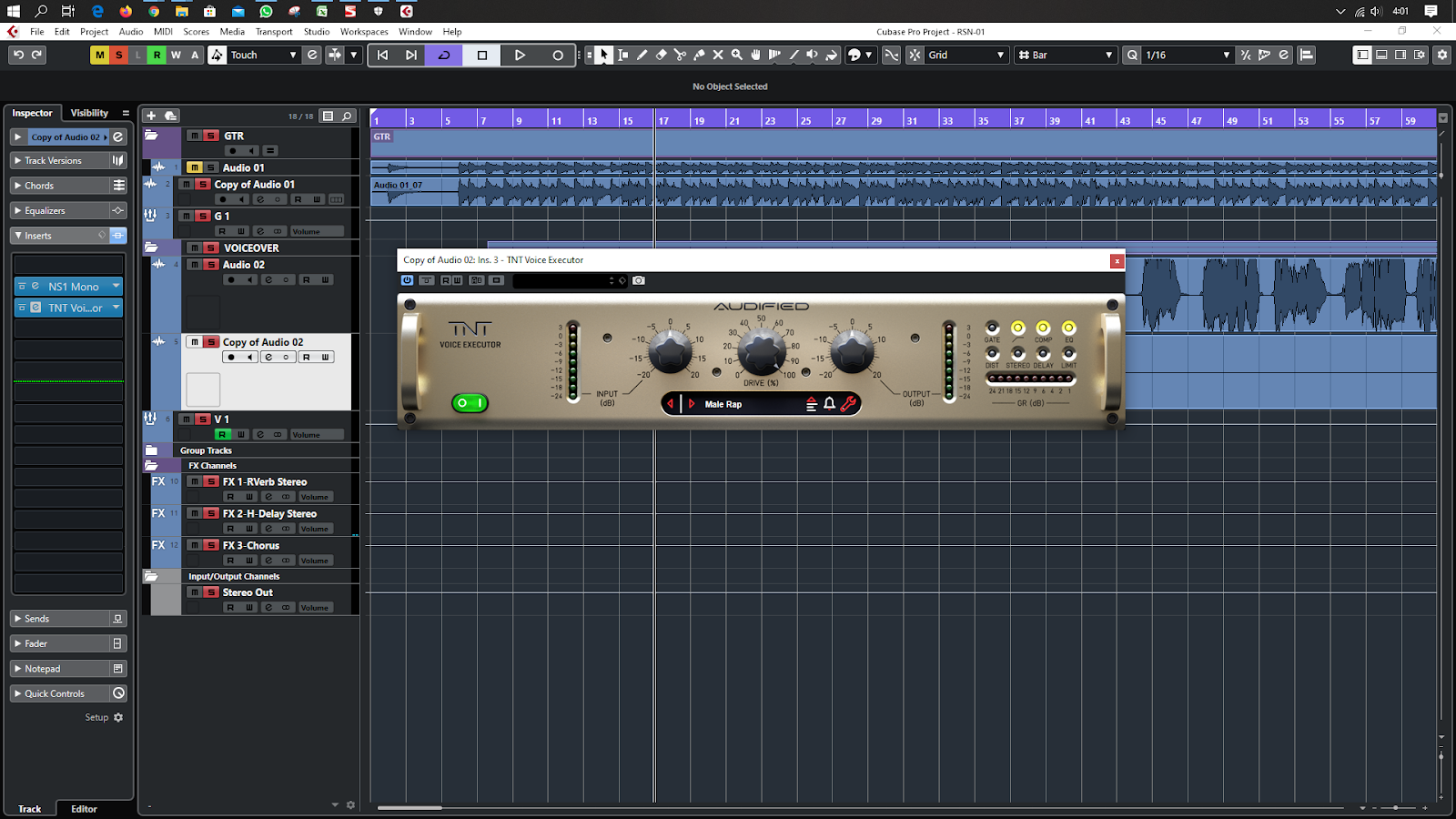The width and height of the screenshot is (1456, 819).
Task: Expand the Track Versions inspector section
Action: click(59, 160)
